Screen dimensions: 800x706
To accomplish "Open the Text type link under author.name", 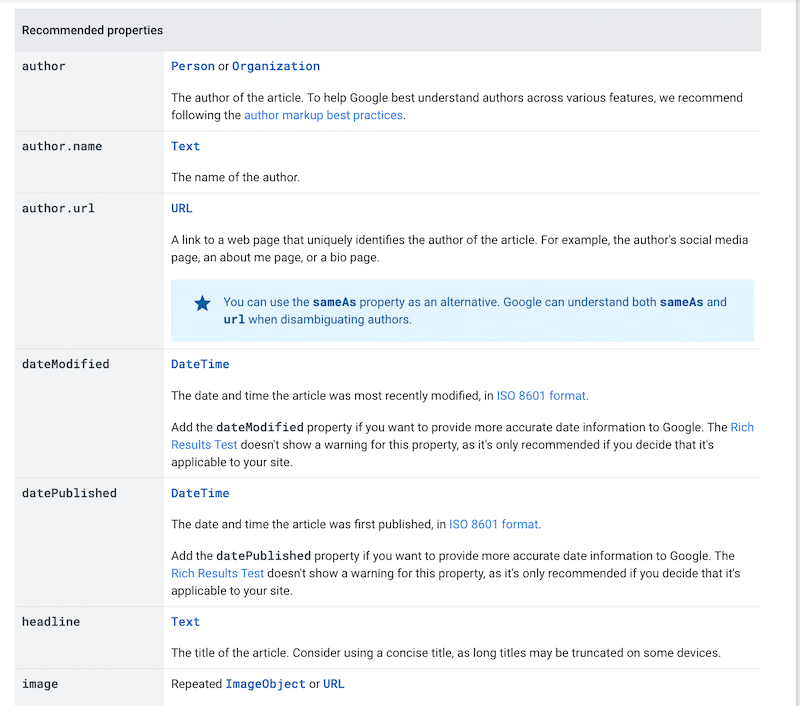I will coord(185,146).
